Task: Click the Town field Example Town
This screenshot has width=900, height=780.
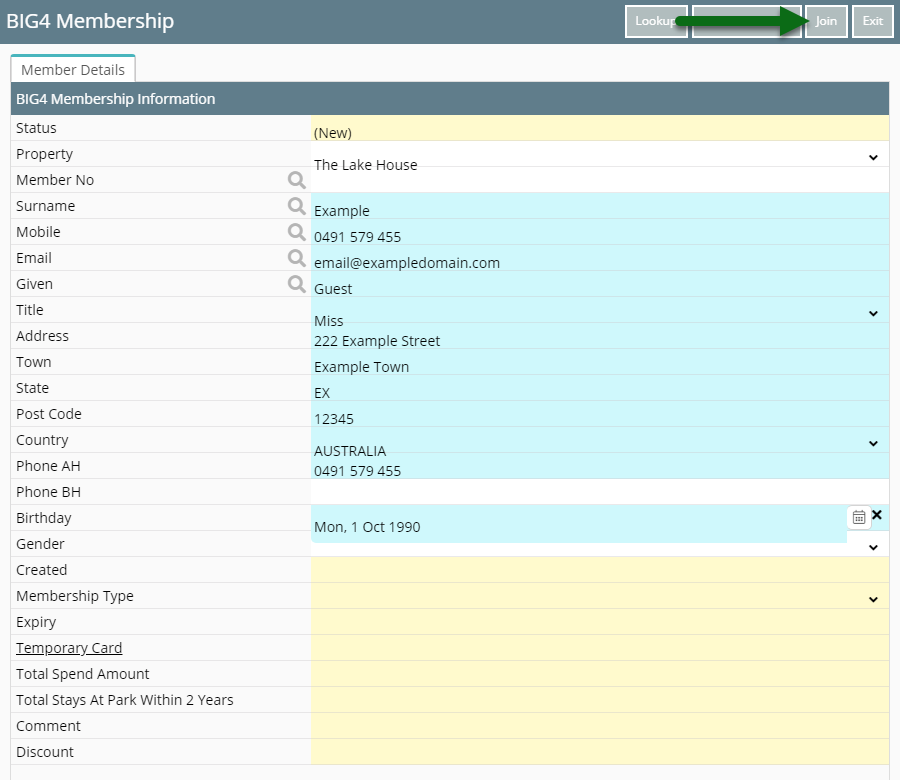Action: coord(600,362)
